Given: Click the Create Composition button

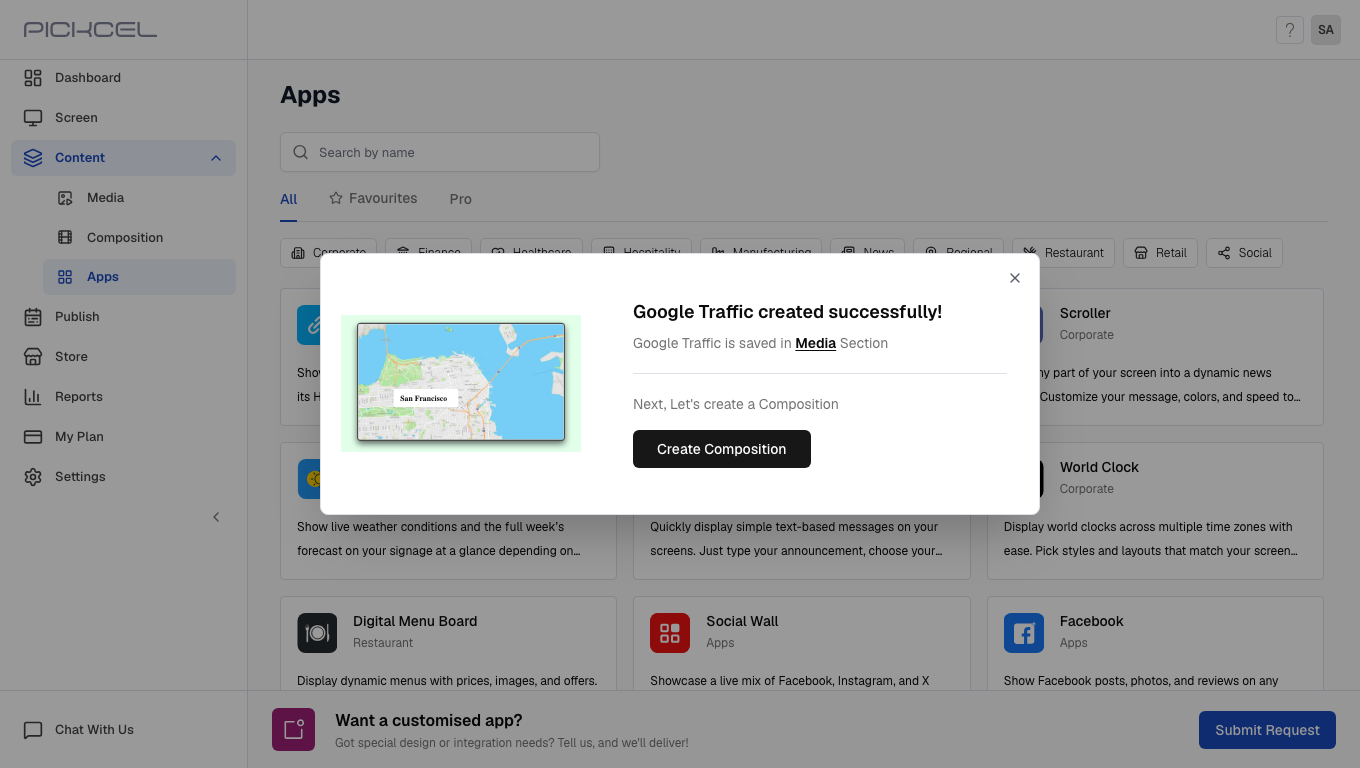Looking at the screenshot, I should pos(722,449).
